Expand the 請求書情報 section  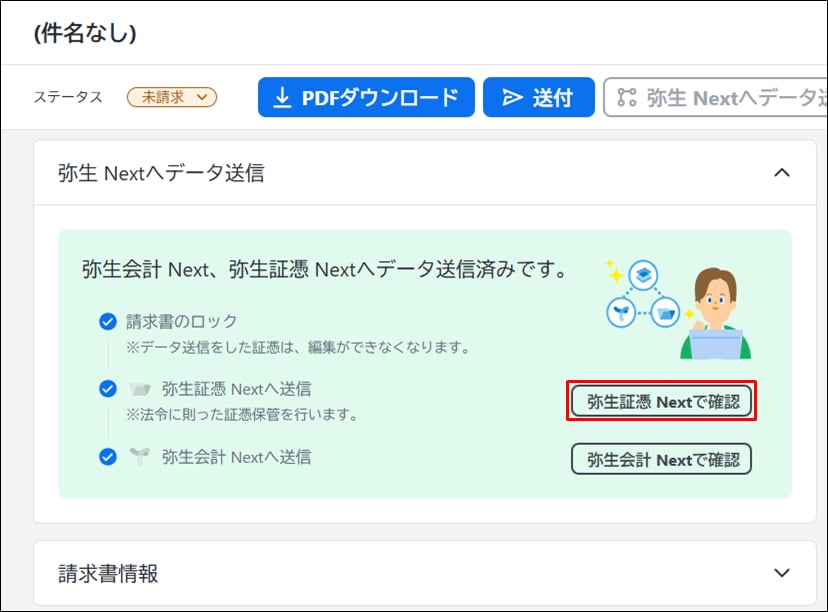tap(782, 573)
